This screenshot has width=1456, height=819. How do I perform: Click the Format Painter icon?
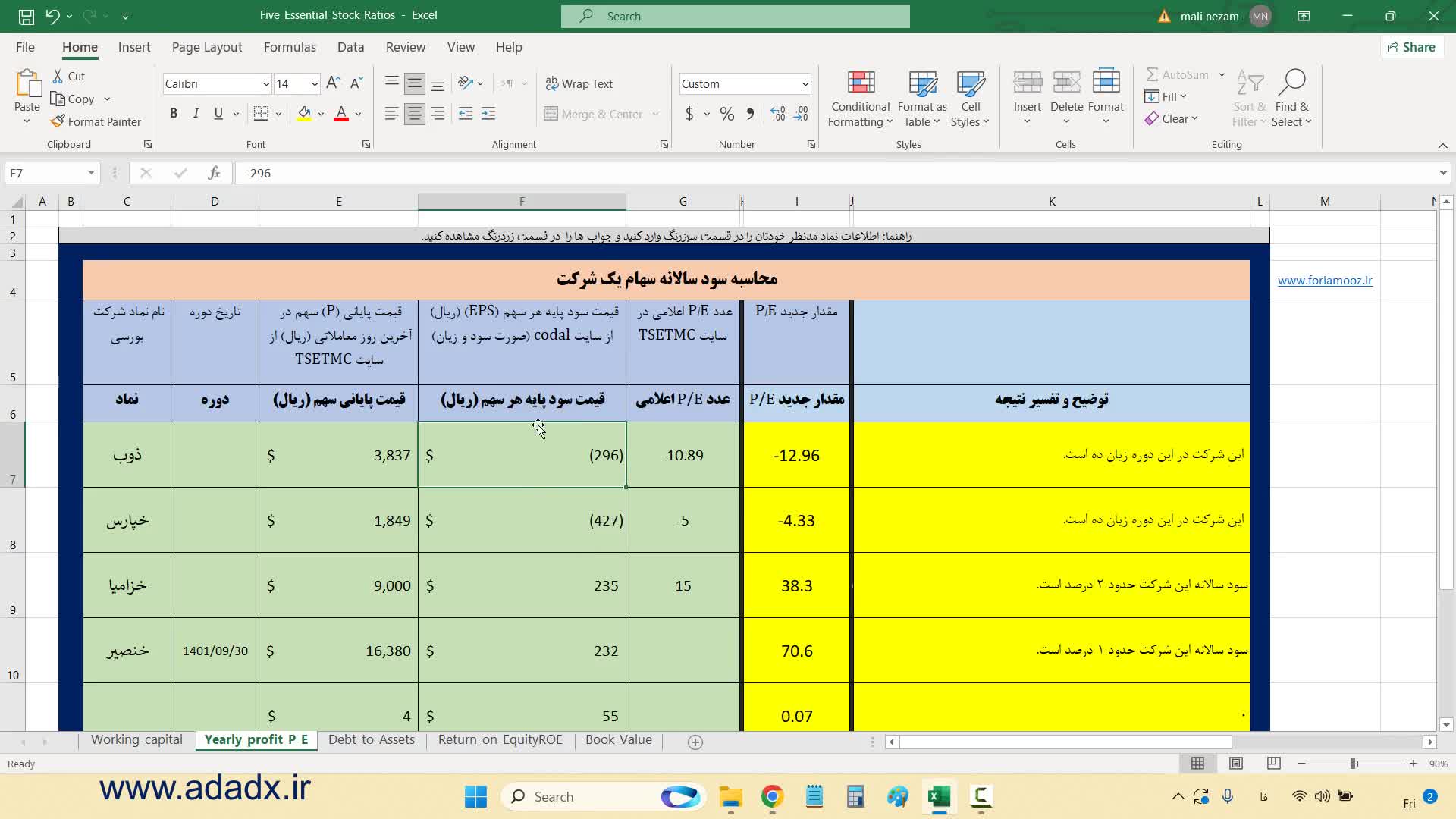(58, 121)
